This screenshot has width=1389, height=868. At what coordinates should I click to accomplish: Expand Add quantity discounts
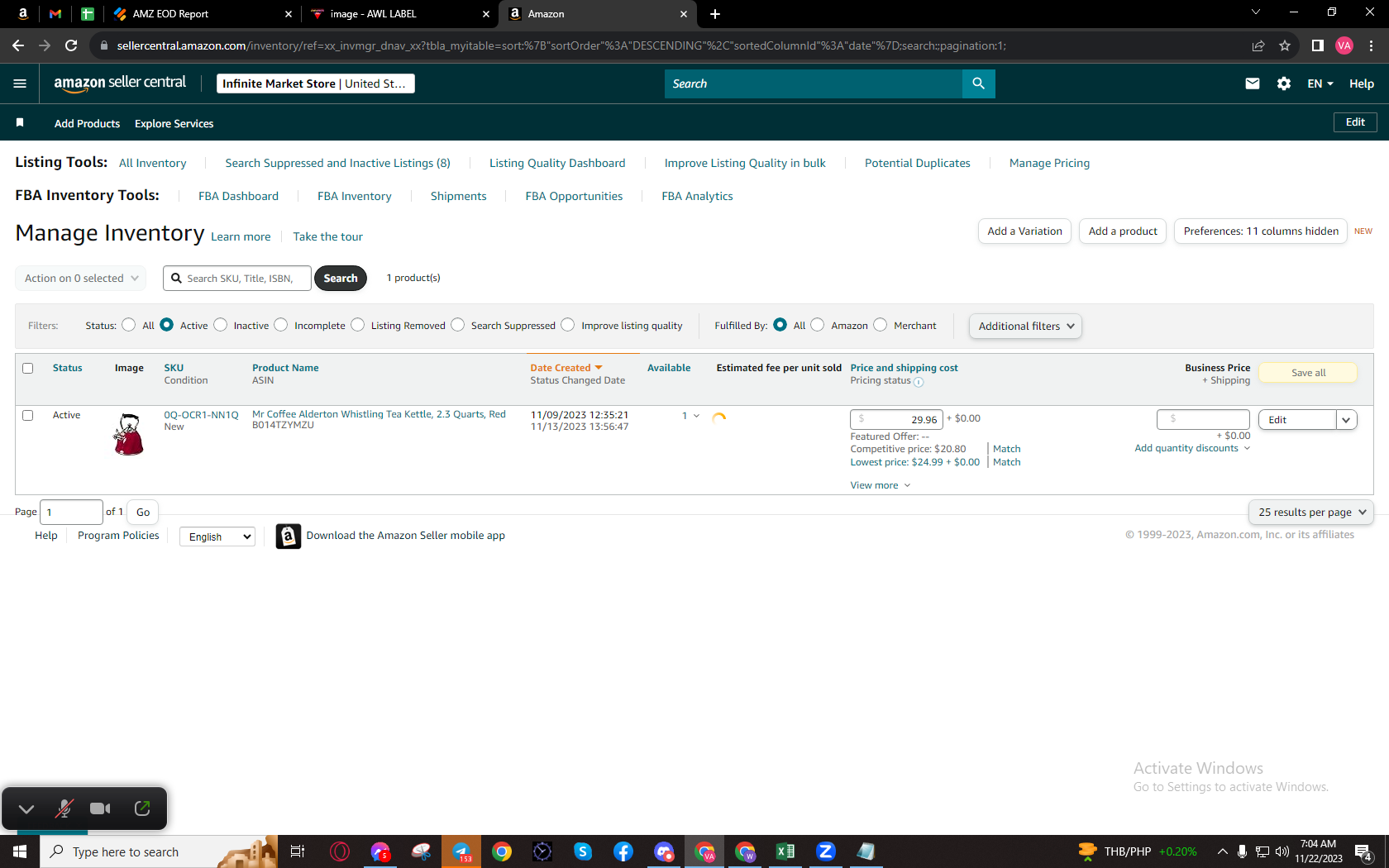(x=1192, y=448)
